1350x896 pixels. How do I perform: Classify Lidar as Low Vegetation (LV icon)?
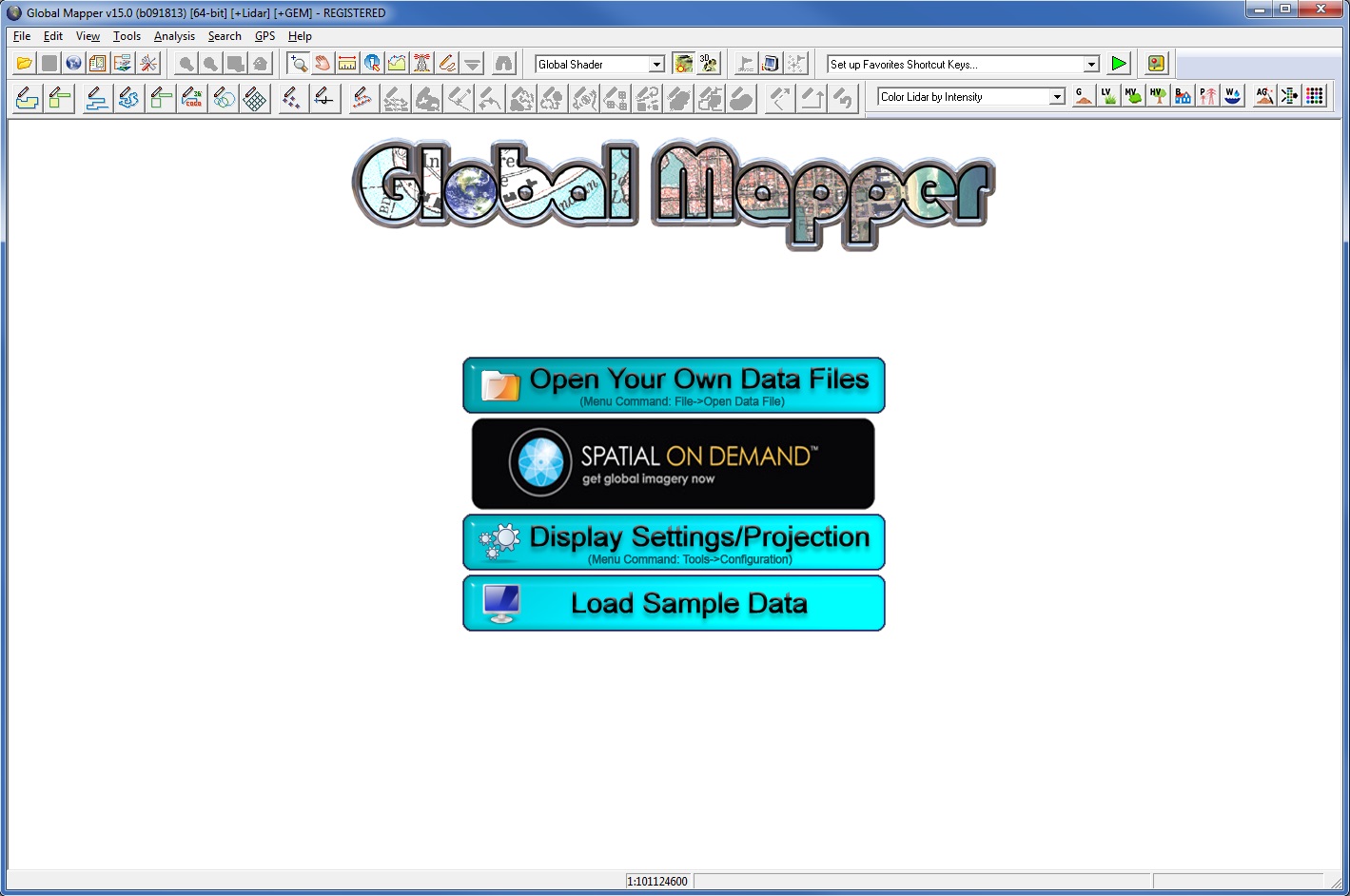point(1107,96)
